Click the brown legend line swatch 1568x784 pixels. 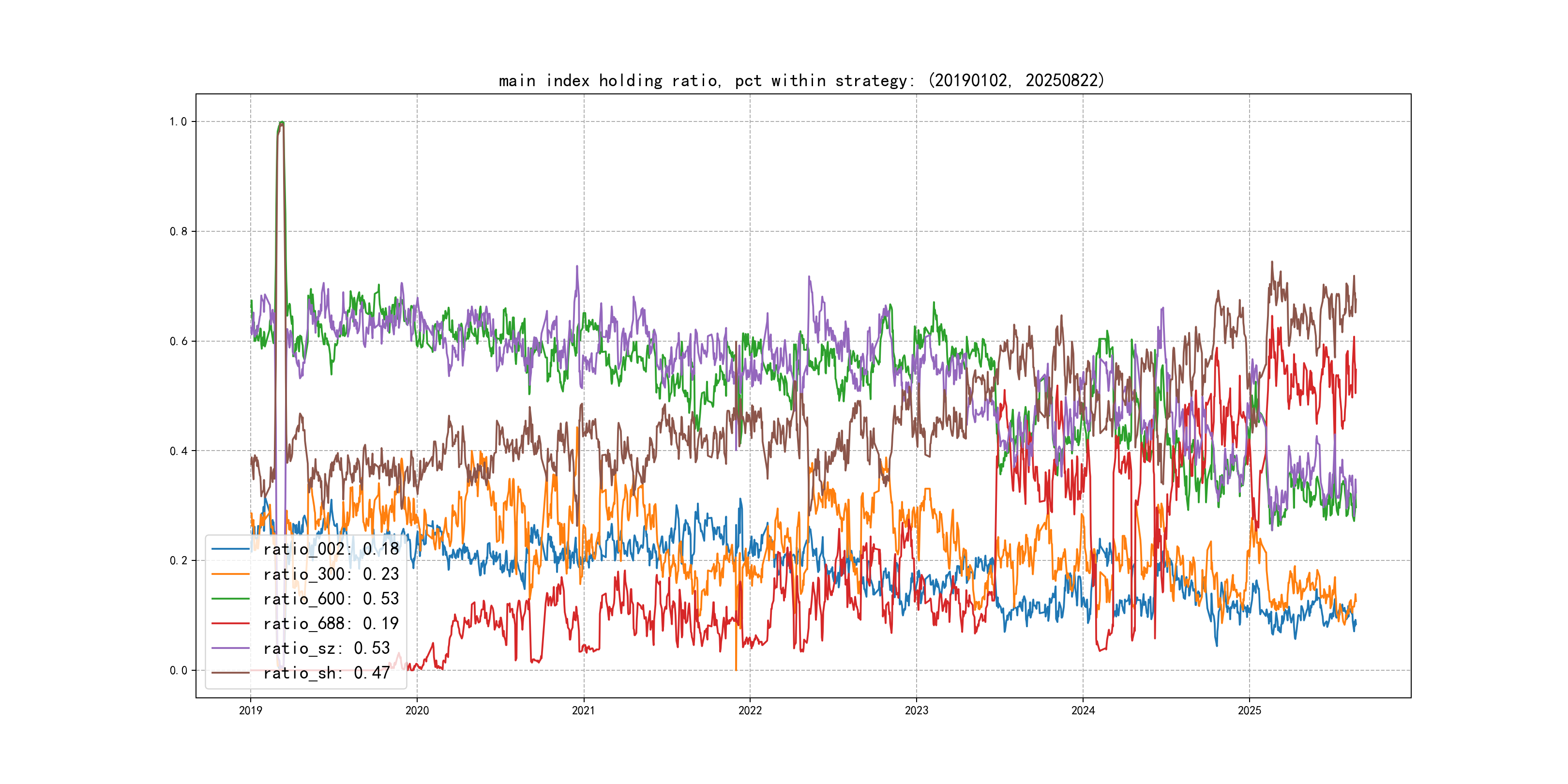click(x=231, y=673)
